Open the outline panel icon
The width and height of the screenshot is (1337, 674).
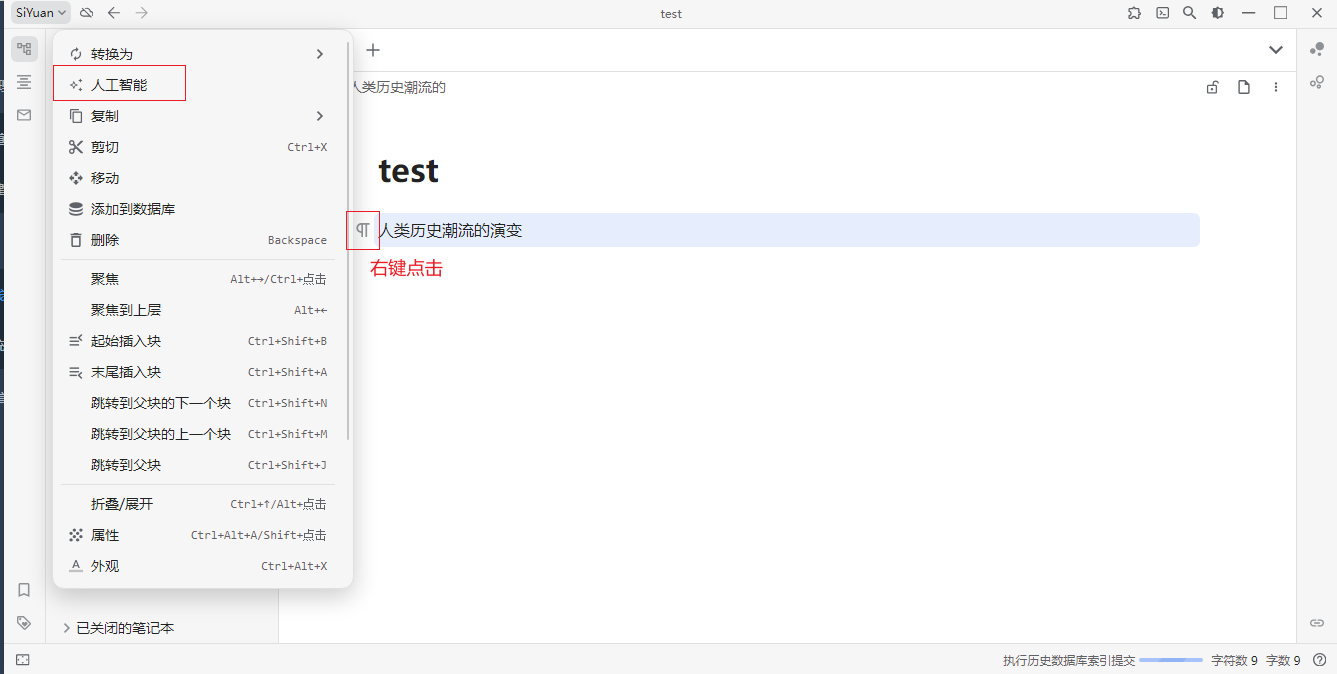click(24, 82)
